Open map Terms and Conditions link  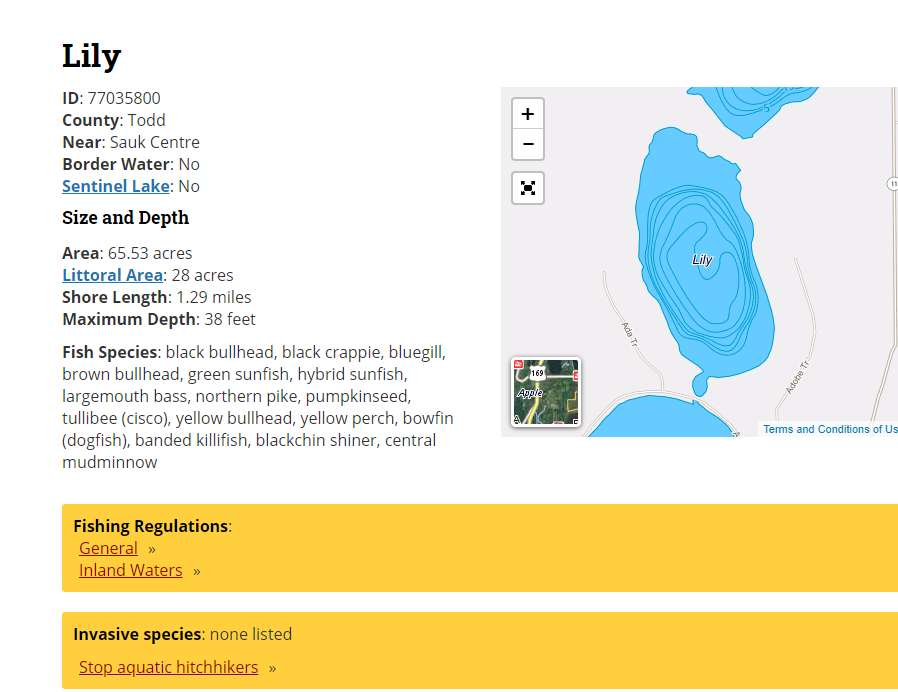coord(829,429)
